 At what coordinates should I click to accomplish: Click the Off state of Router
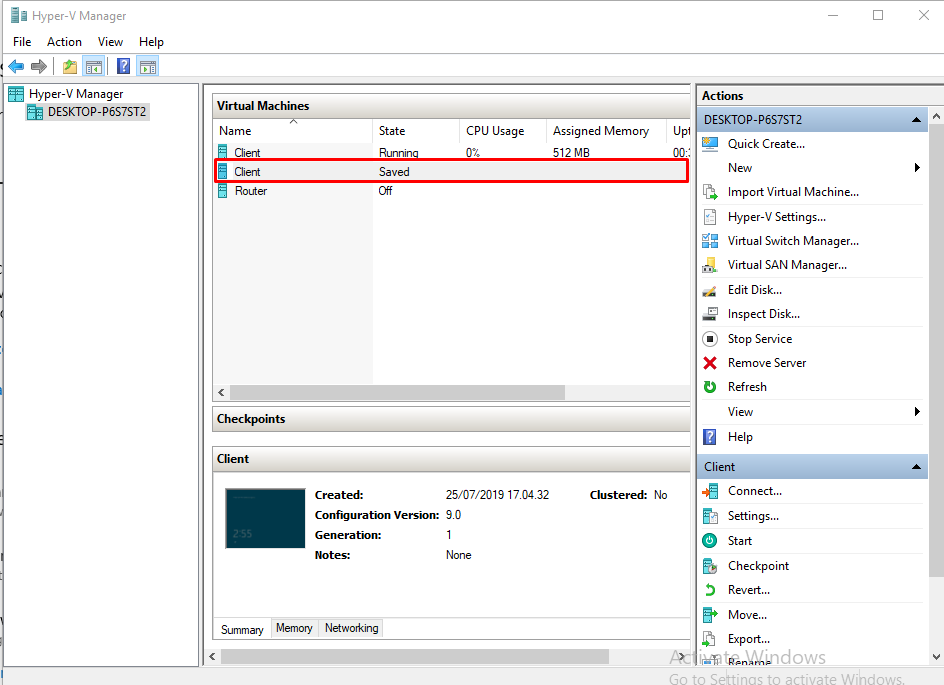385,191
